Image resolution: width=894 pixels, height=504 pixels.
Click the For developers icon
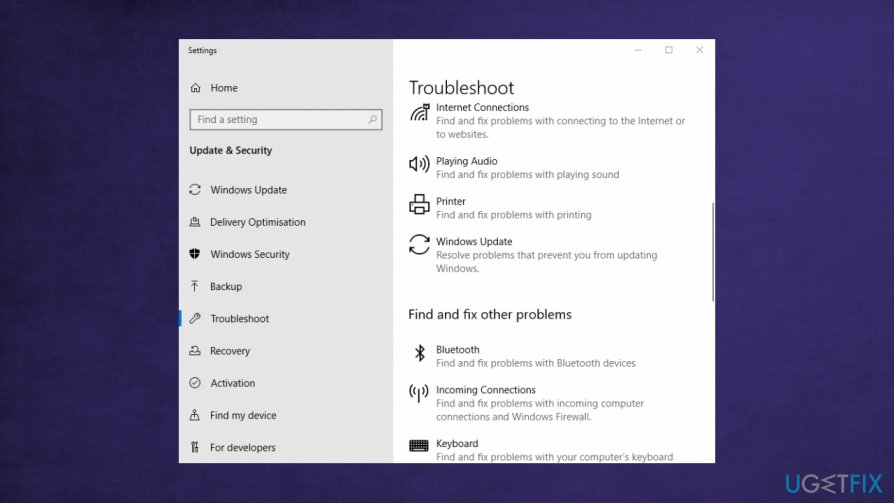pyautogui.click(x=195, y=447)
